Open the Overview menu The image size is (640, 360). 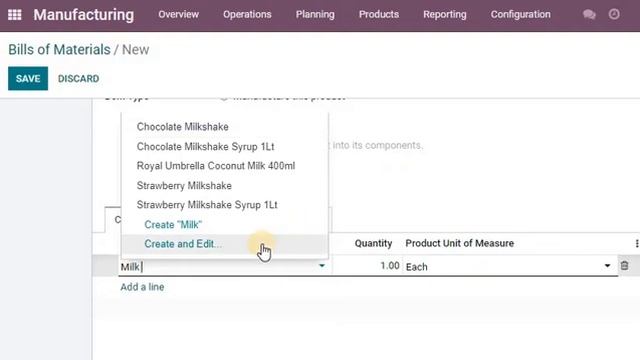(178, 14)
